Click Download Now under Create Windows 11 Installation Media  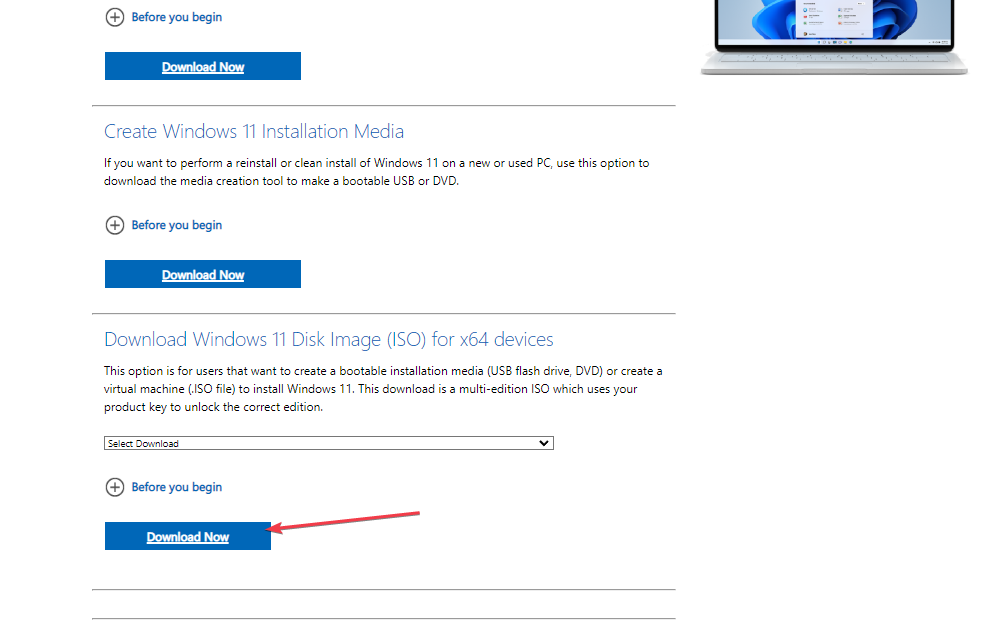[202, 274]
